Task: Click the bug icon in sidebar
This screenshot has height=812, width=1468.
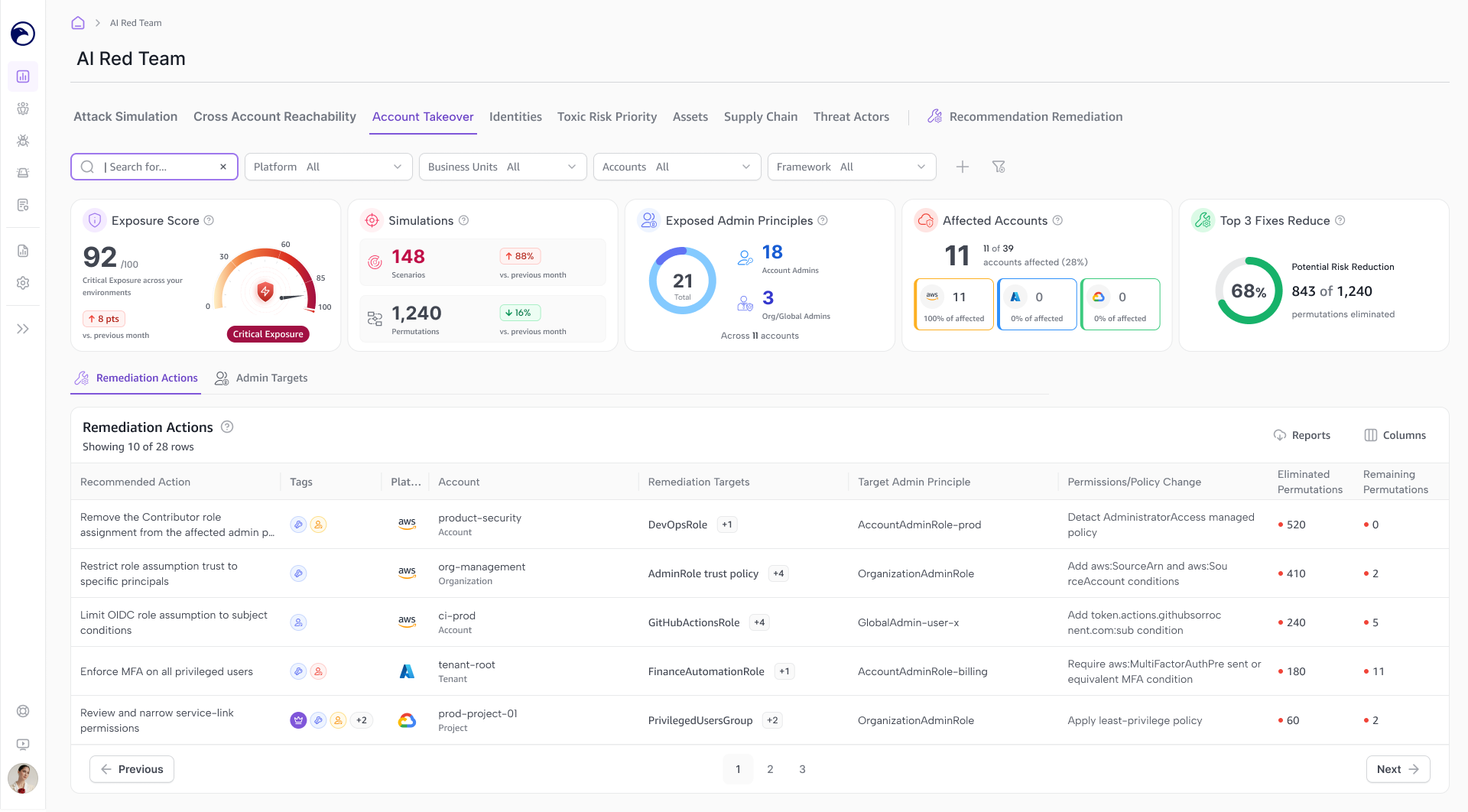Action: click(x=23, y=141)
